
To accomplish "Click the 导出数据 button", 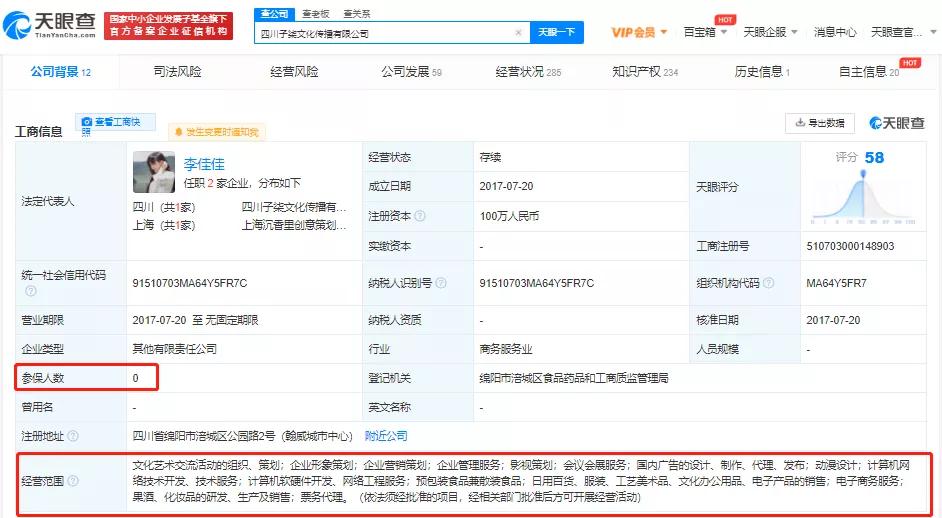I will click(820, 123).
